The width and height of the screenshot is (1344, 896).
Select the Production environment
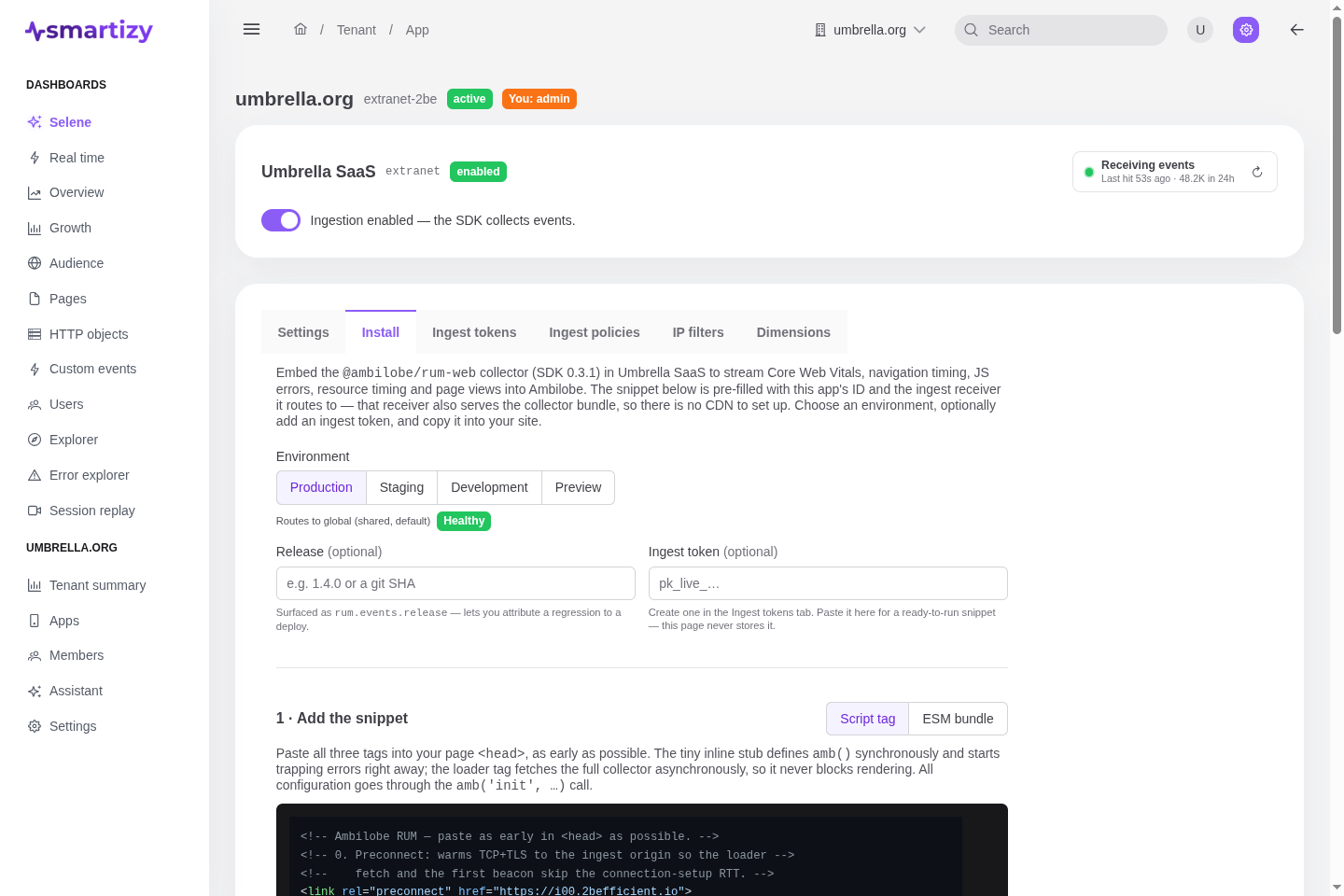(x=321, y=487)
